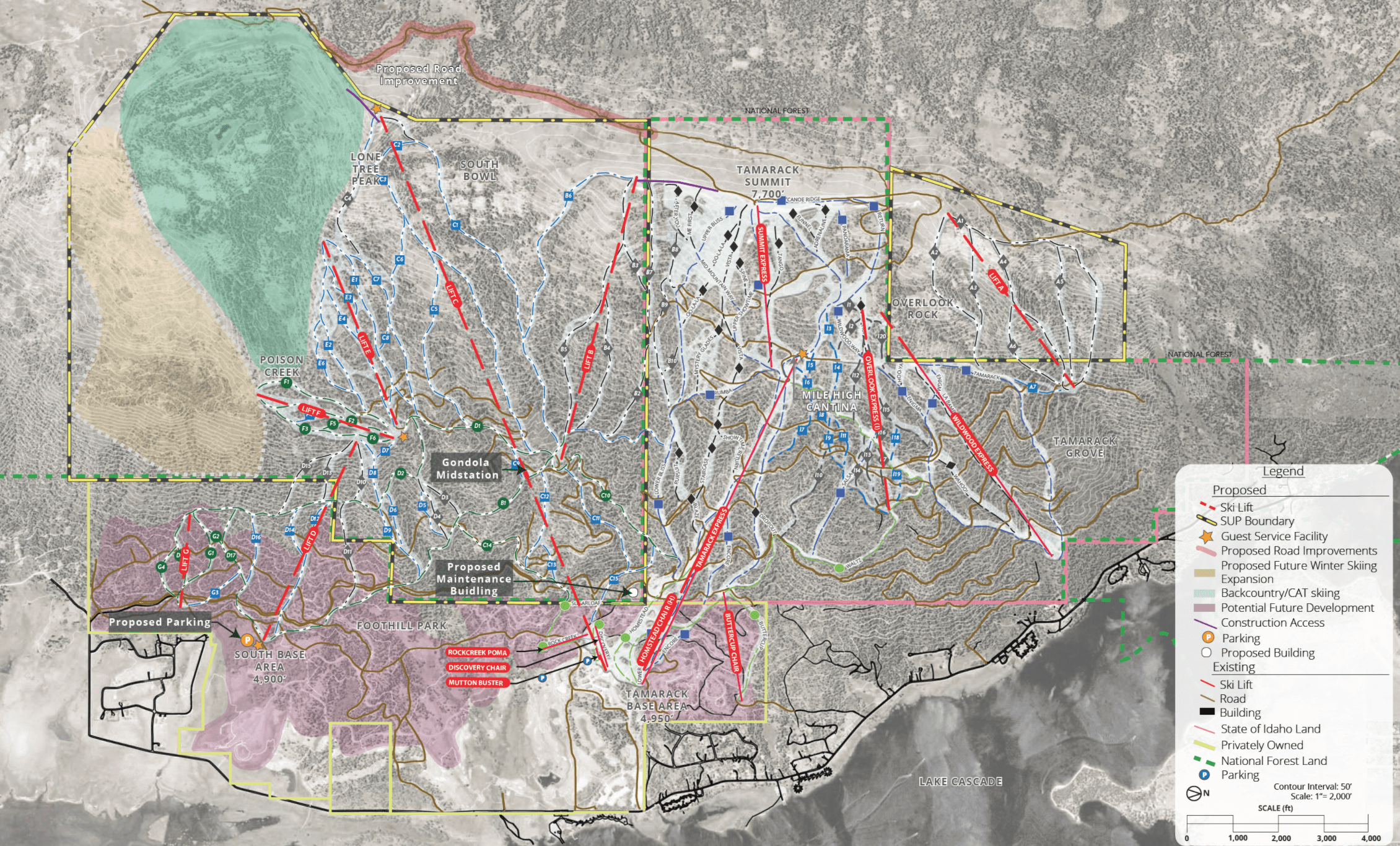1400x846 pixels.
Task: Click the orange star next to the F6 marker
Action: [x=403, y=437]
